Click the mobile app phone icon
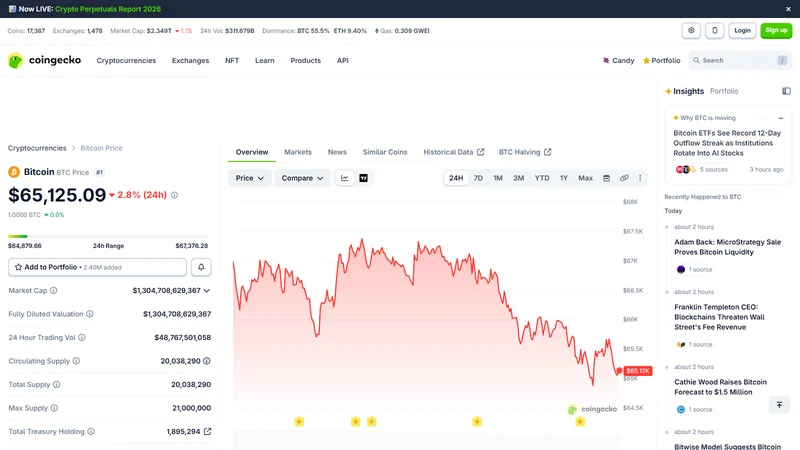 [x=714, y=31]
